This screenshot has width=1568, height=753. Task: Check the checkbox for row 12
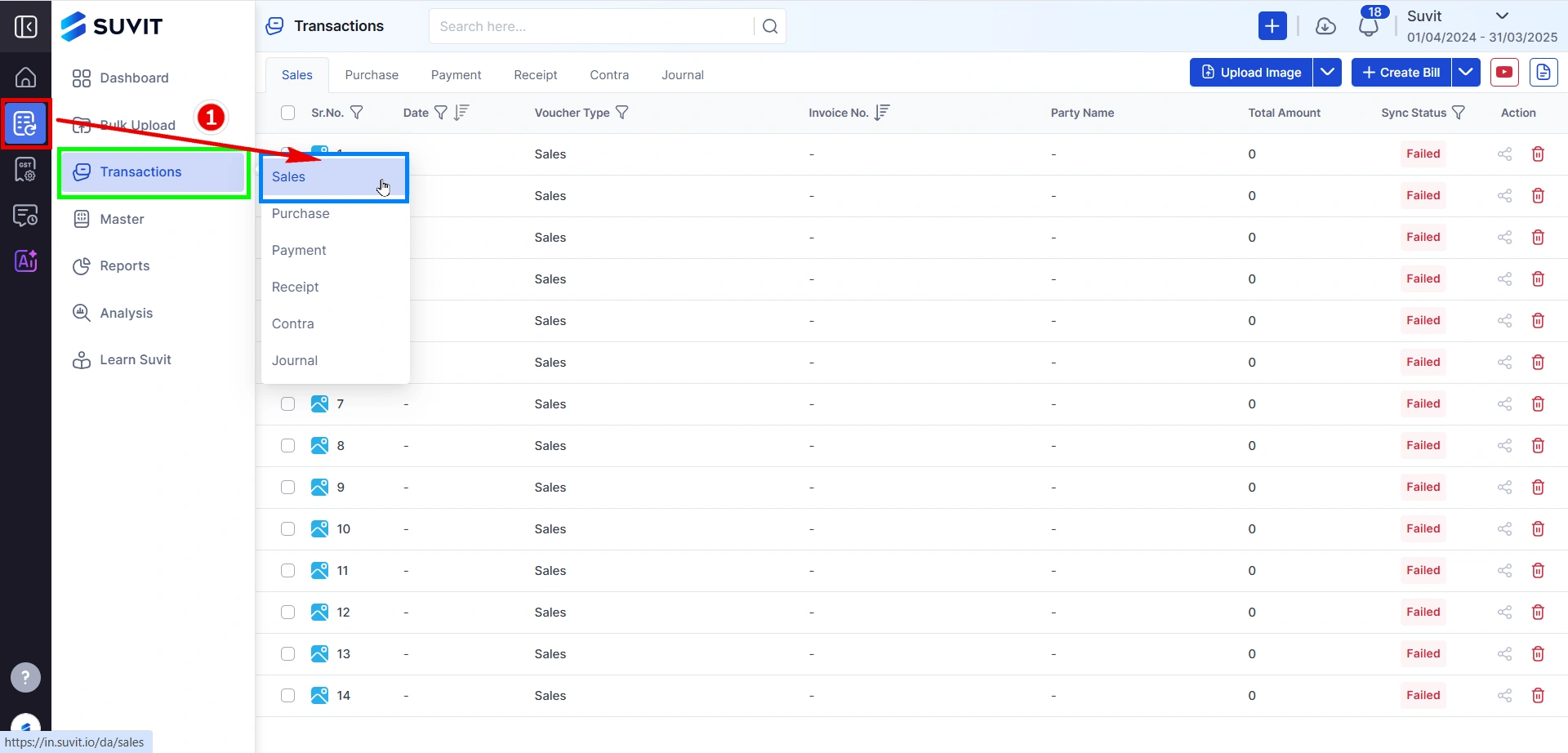click(287, 613)
